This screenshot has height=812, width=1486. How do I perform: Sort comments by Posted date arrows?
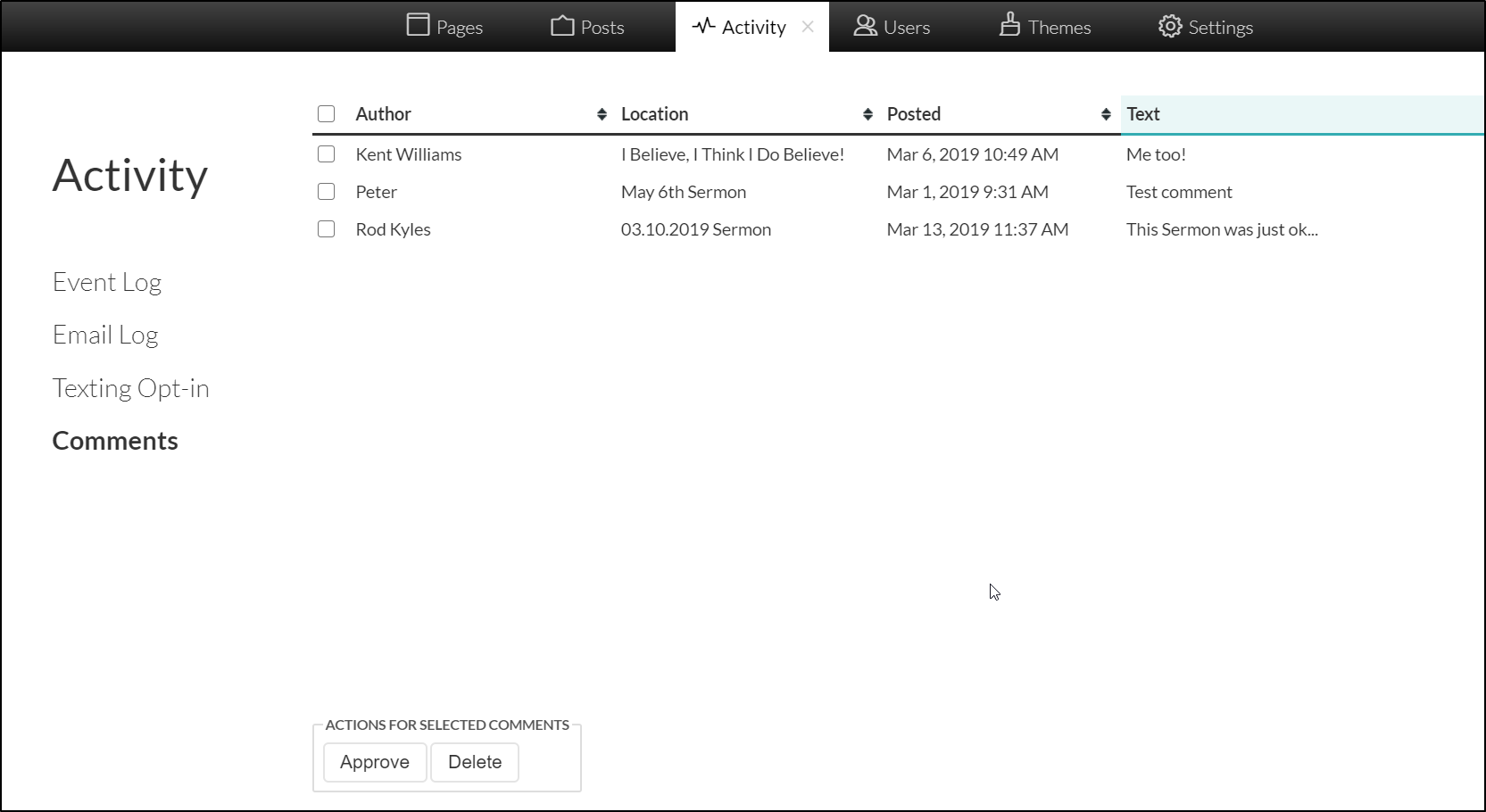(x=1106, y=114)
